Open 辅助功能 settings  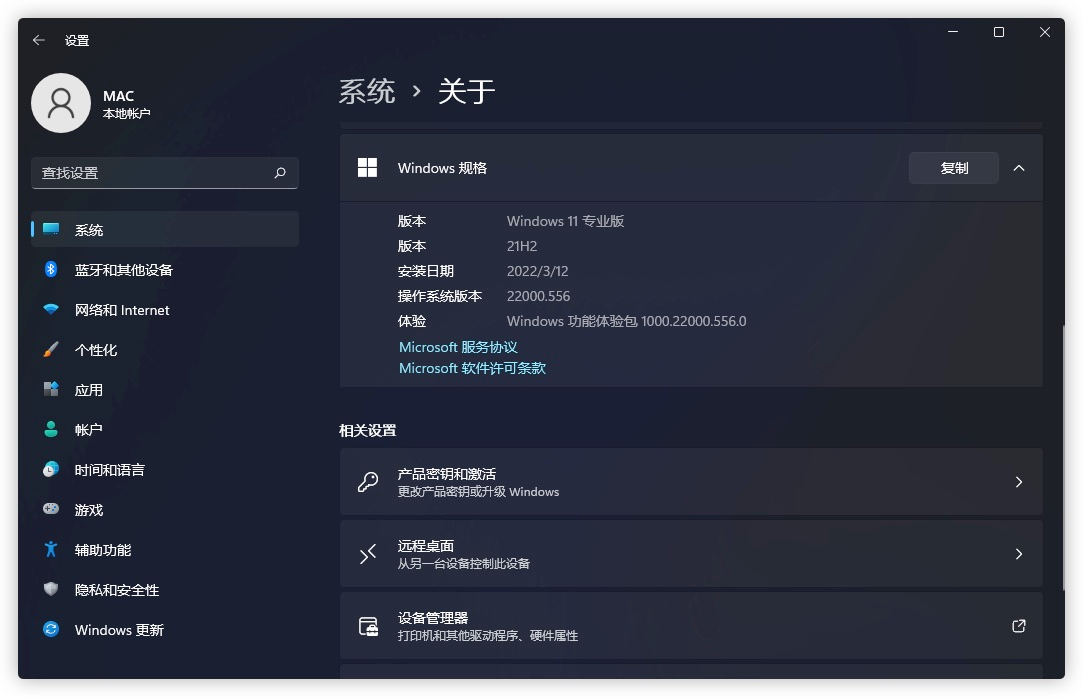[x=165, y=549]
